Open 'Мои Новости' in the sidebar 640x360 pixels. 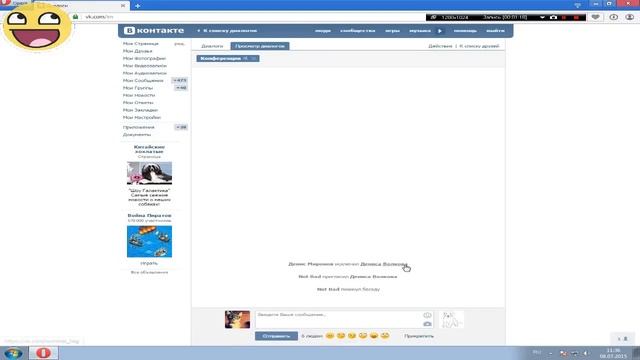coord(139,95)
